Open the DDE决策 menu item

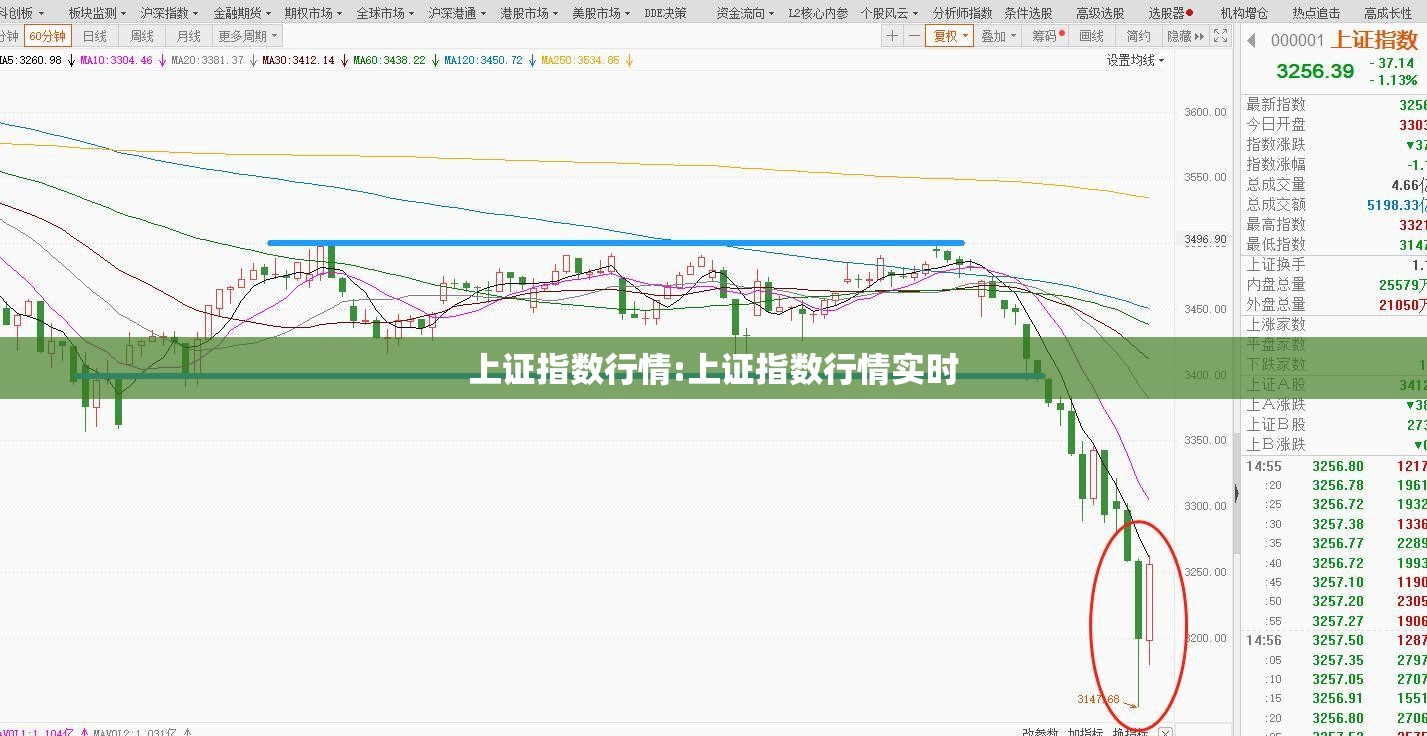665,13
